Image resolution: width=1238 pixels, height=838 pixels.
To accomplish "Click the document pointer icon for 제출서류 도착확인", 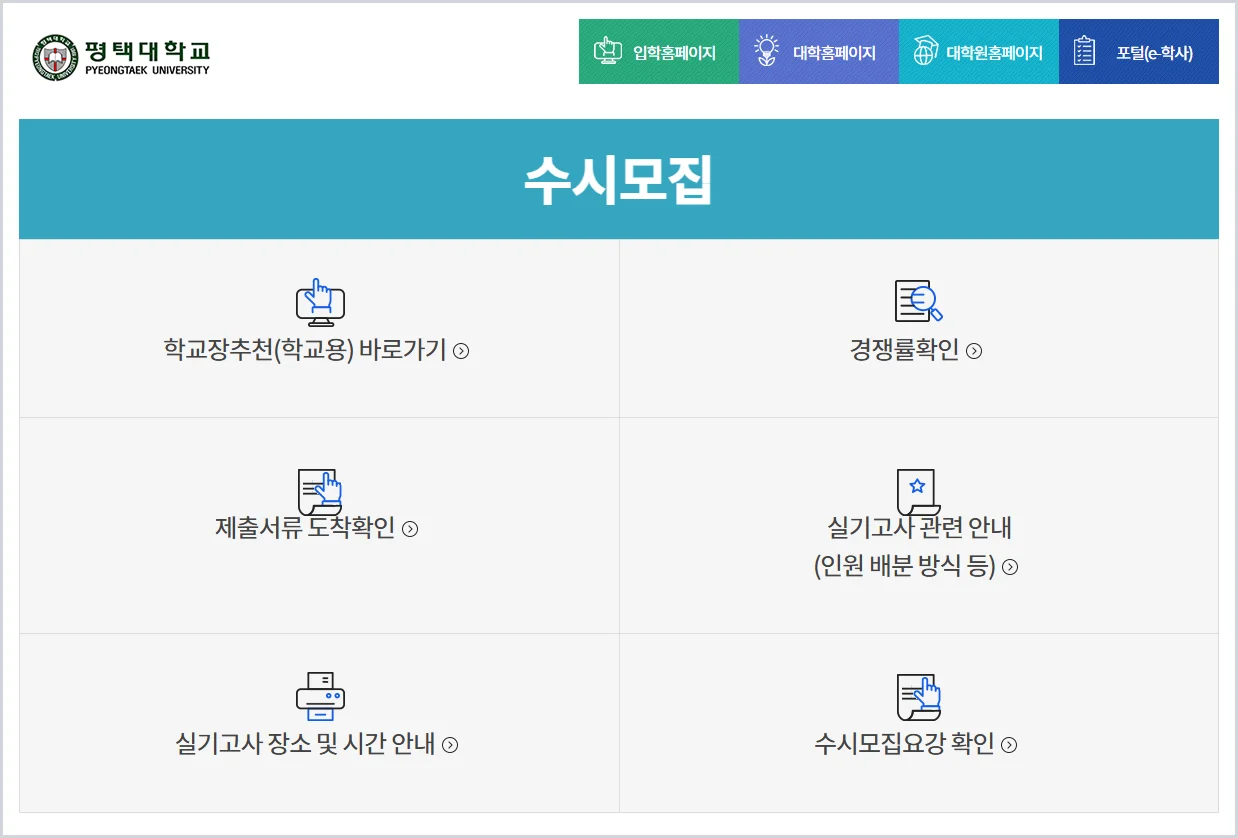I will point(320,492).
